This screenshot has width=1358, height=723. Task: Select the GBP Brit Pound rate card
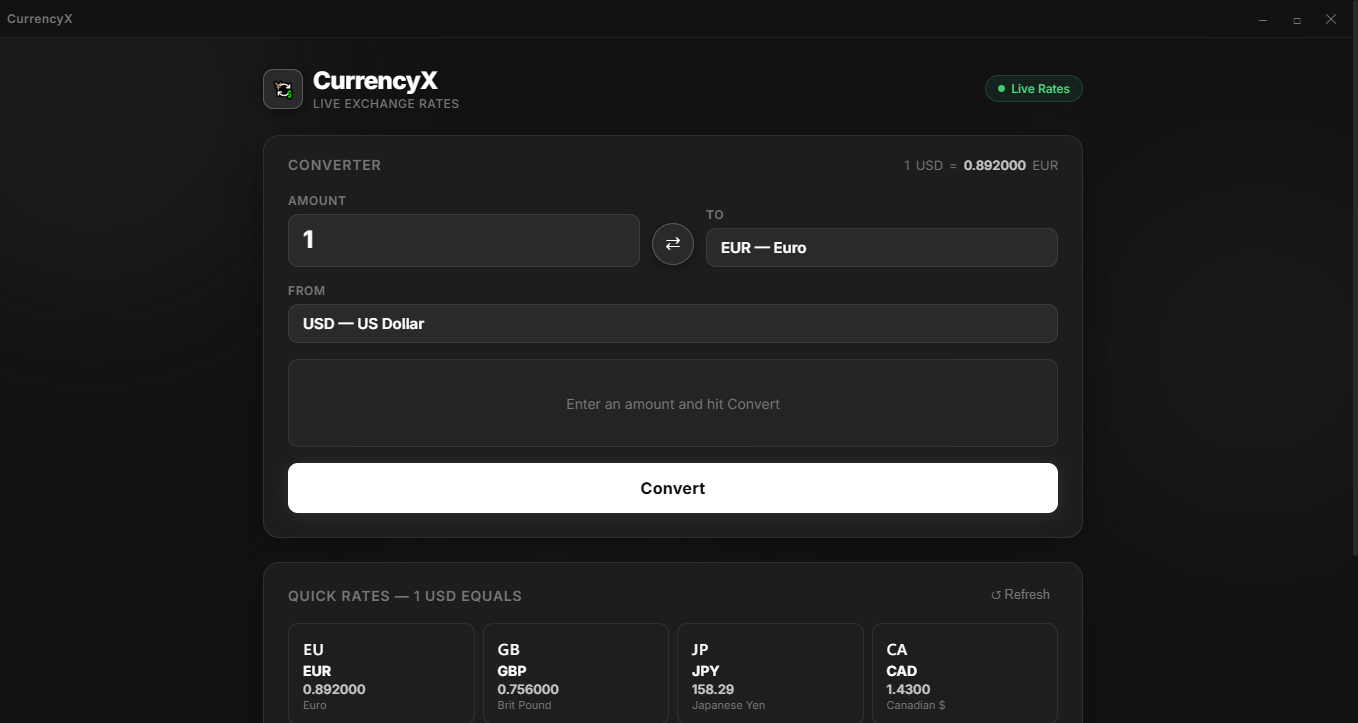click(576, 673)
